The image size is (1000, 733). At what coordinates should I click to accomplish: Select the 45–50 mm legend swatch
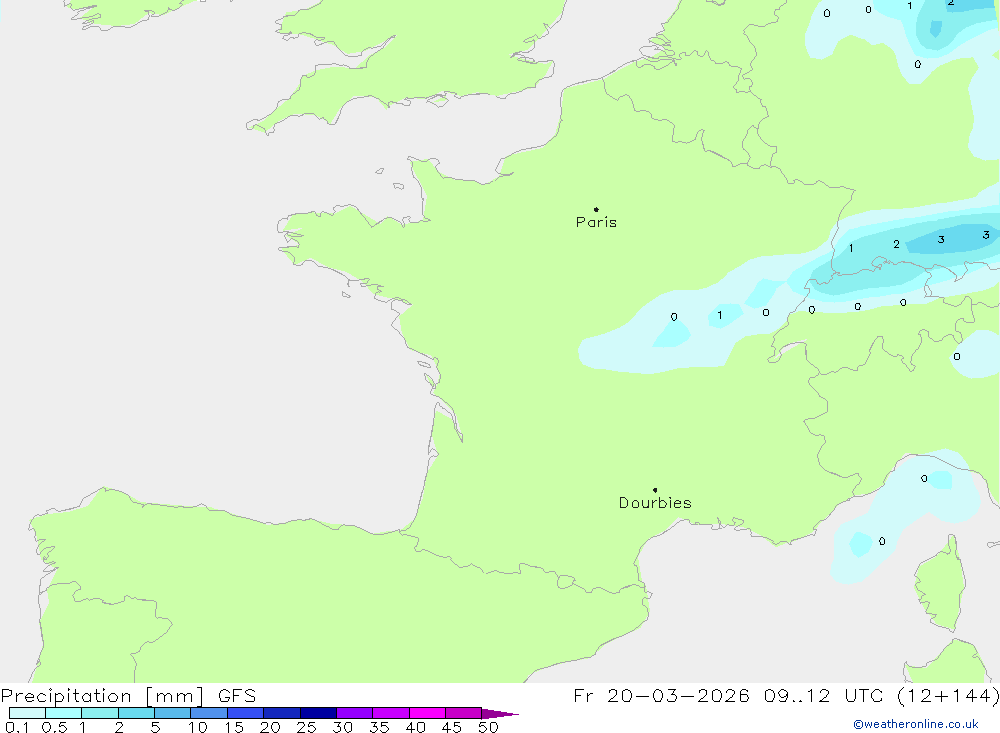464,713
